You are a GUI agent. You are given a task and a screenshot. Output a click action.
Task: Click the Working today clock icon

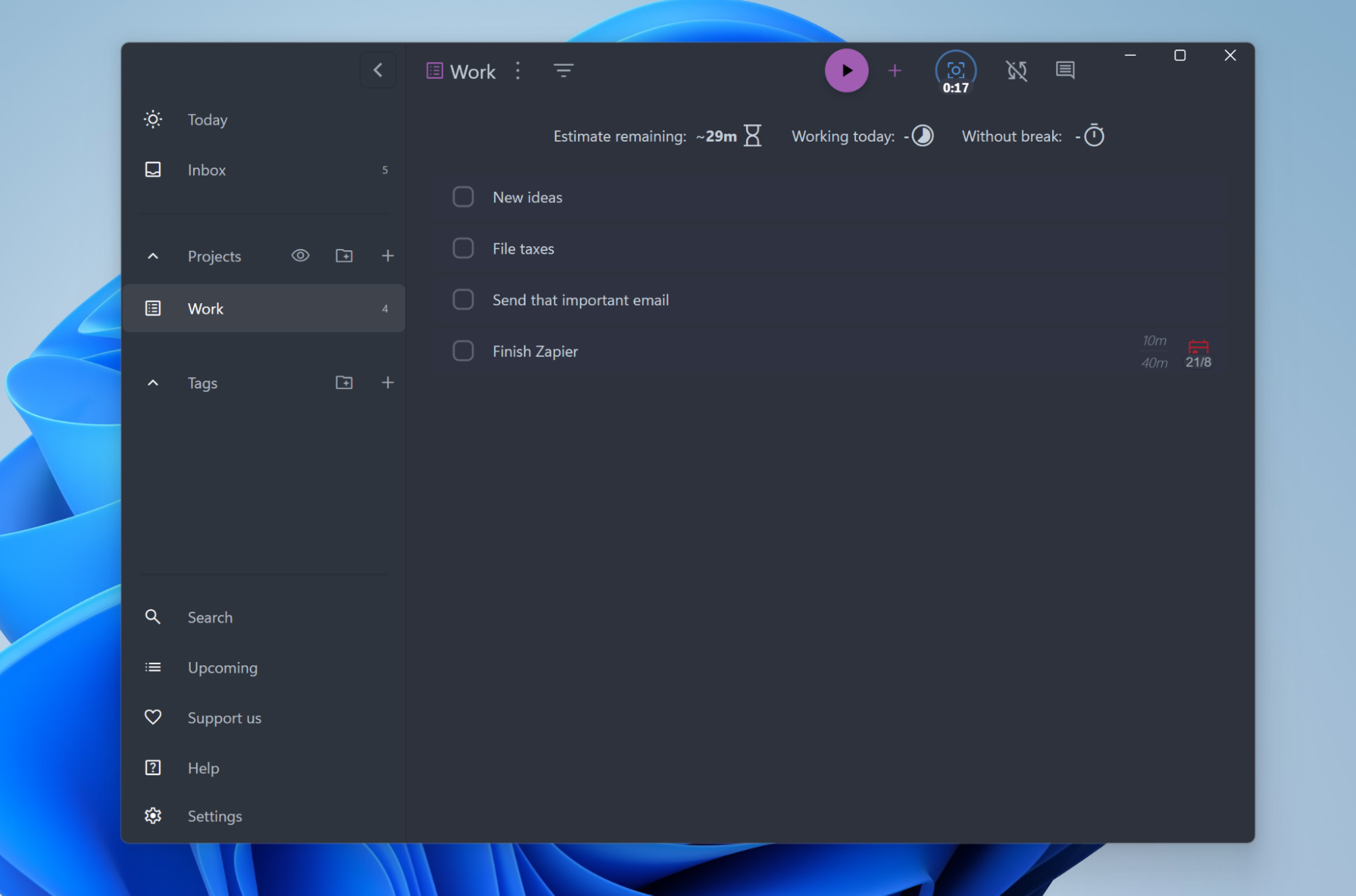point(923,136)
